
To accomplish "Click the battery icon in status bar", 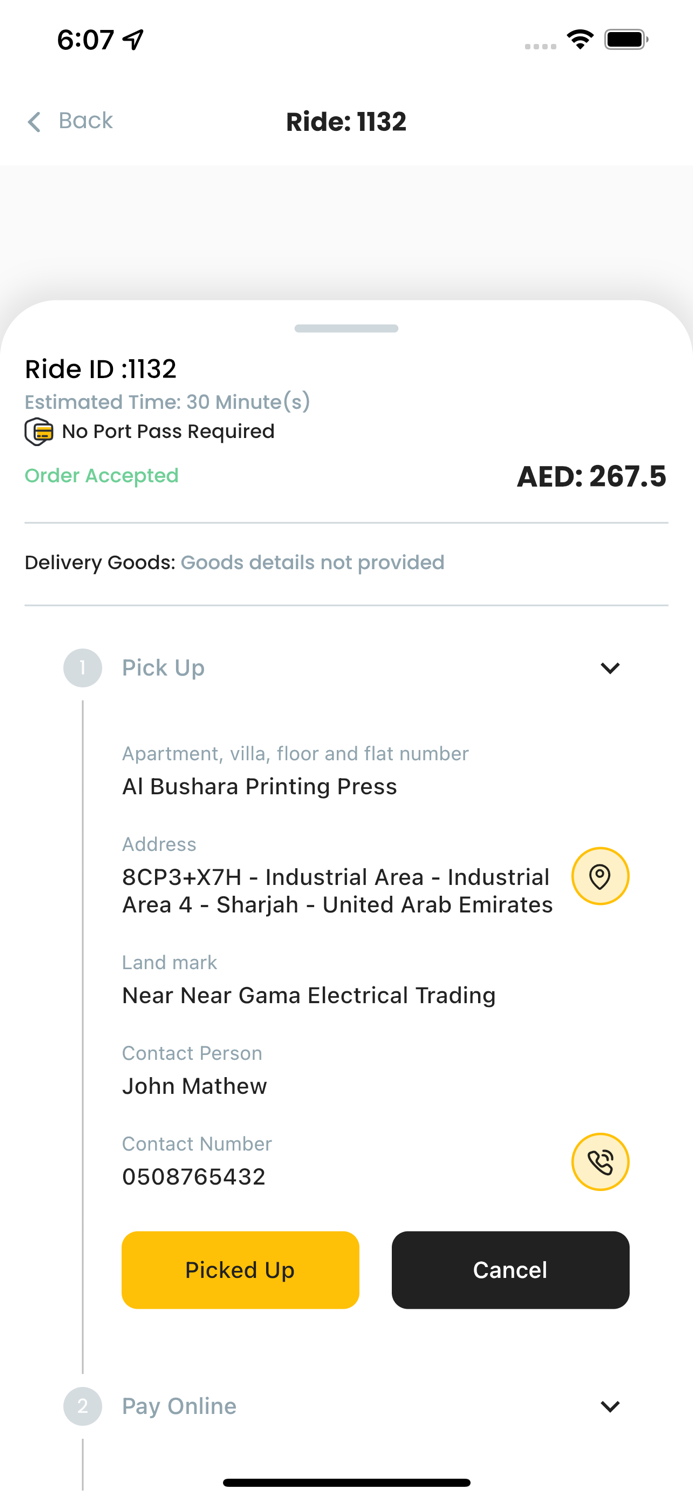I will click(625, 41).
